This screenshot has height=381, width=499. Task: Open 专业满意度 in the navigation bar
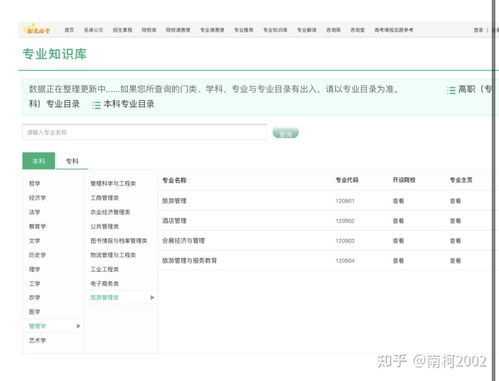point(212,30)
